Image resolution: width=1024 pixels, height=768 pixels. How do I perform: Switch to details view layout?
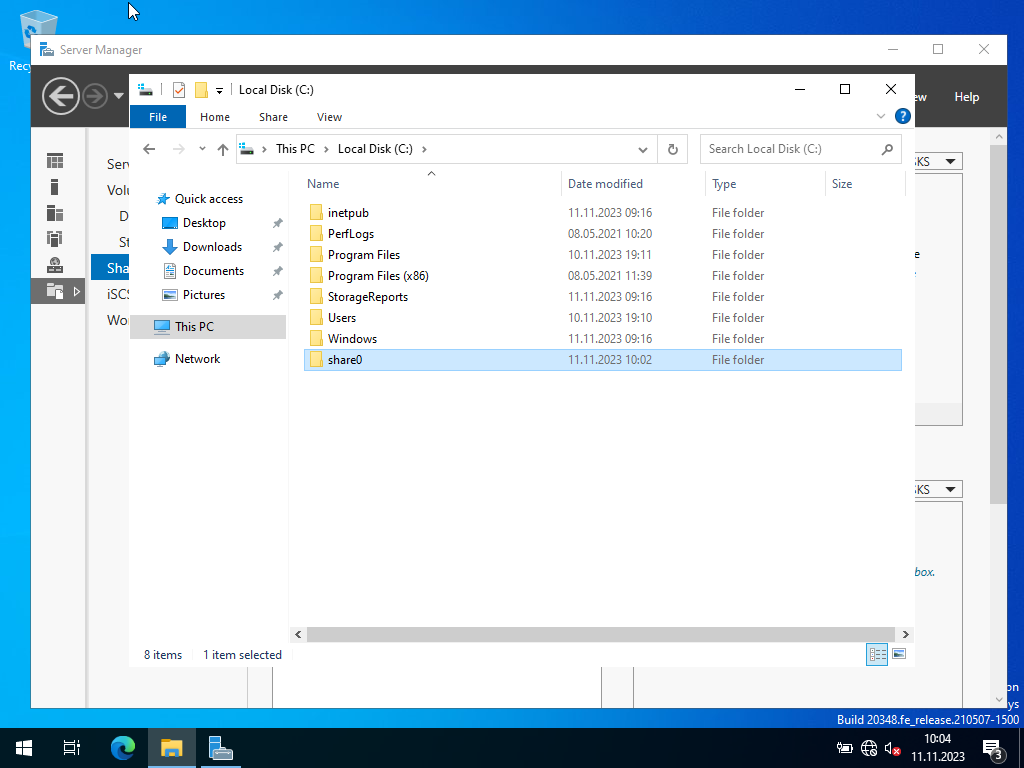[x=877, y=654]
